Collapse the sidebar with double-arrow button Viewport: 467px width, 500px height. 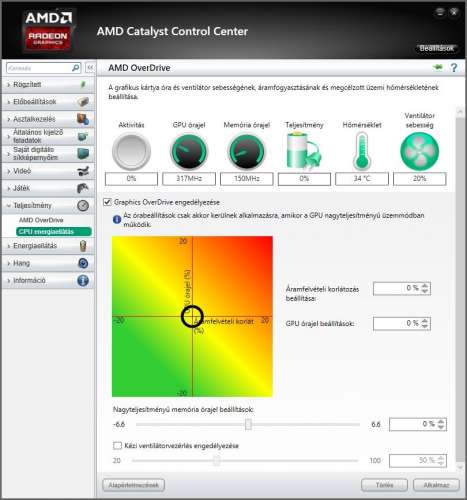coord(90,68)
